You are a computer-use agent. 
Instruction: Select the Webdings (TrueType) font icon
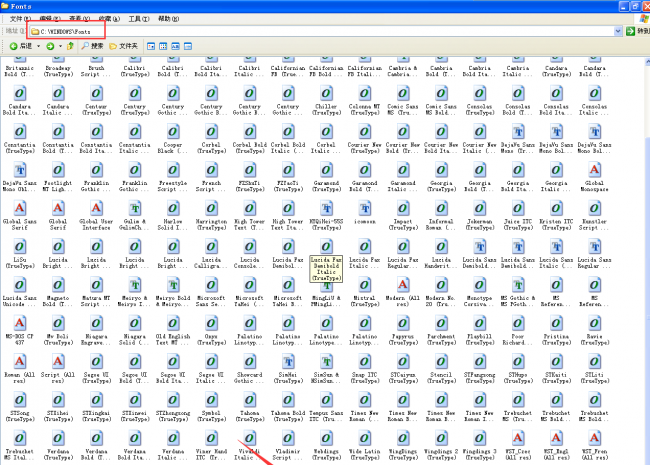326,438
